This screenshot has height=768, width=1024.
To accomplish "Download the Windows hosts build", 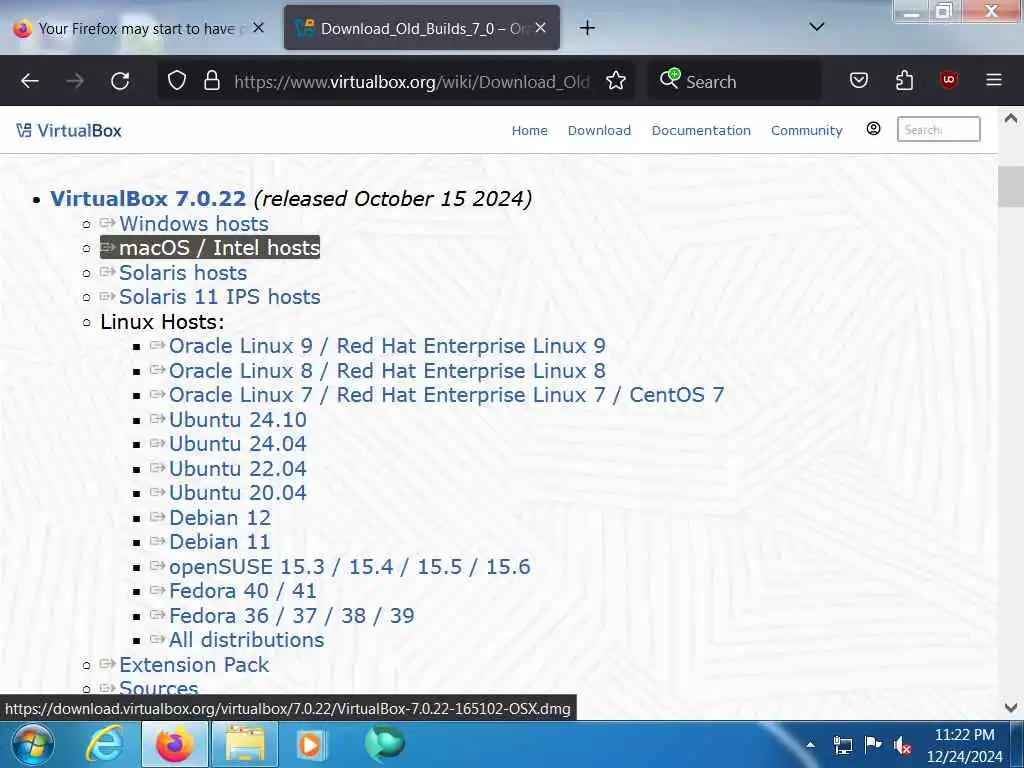I will click(x=193, y=223).
